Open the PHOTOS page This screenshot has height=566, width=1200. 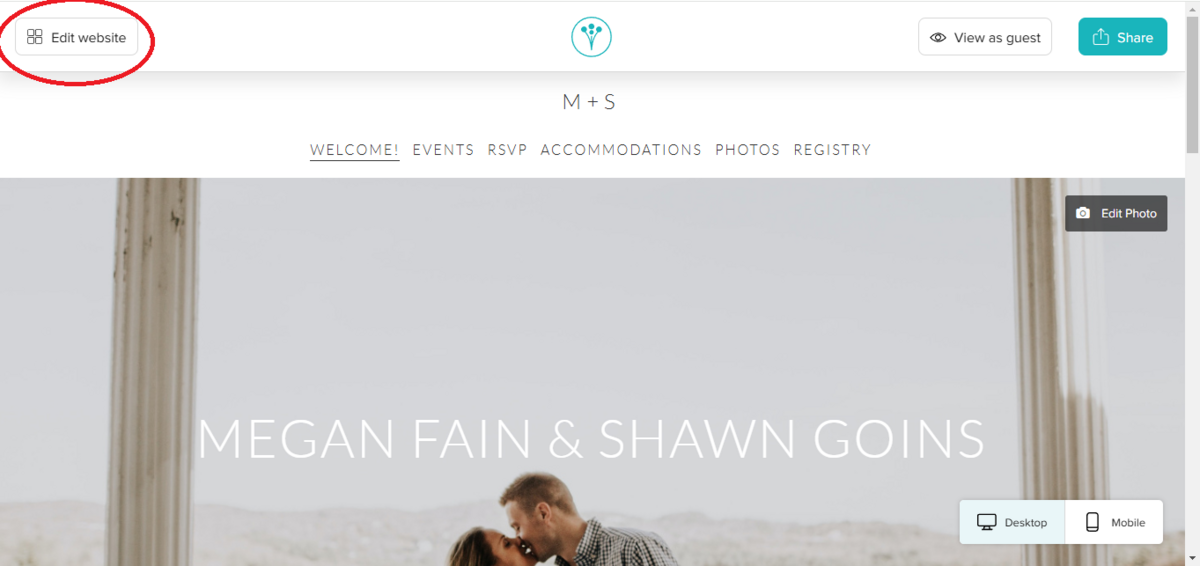[x=747, y=150]
